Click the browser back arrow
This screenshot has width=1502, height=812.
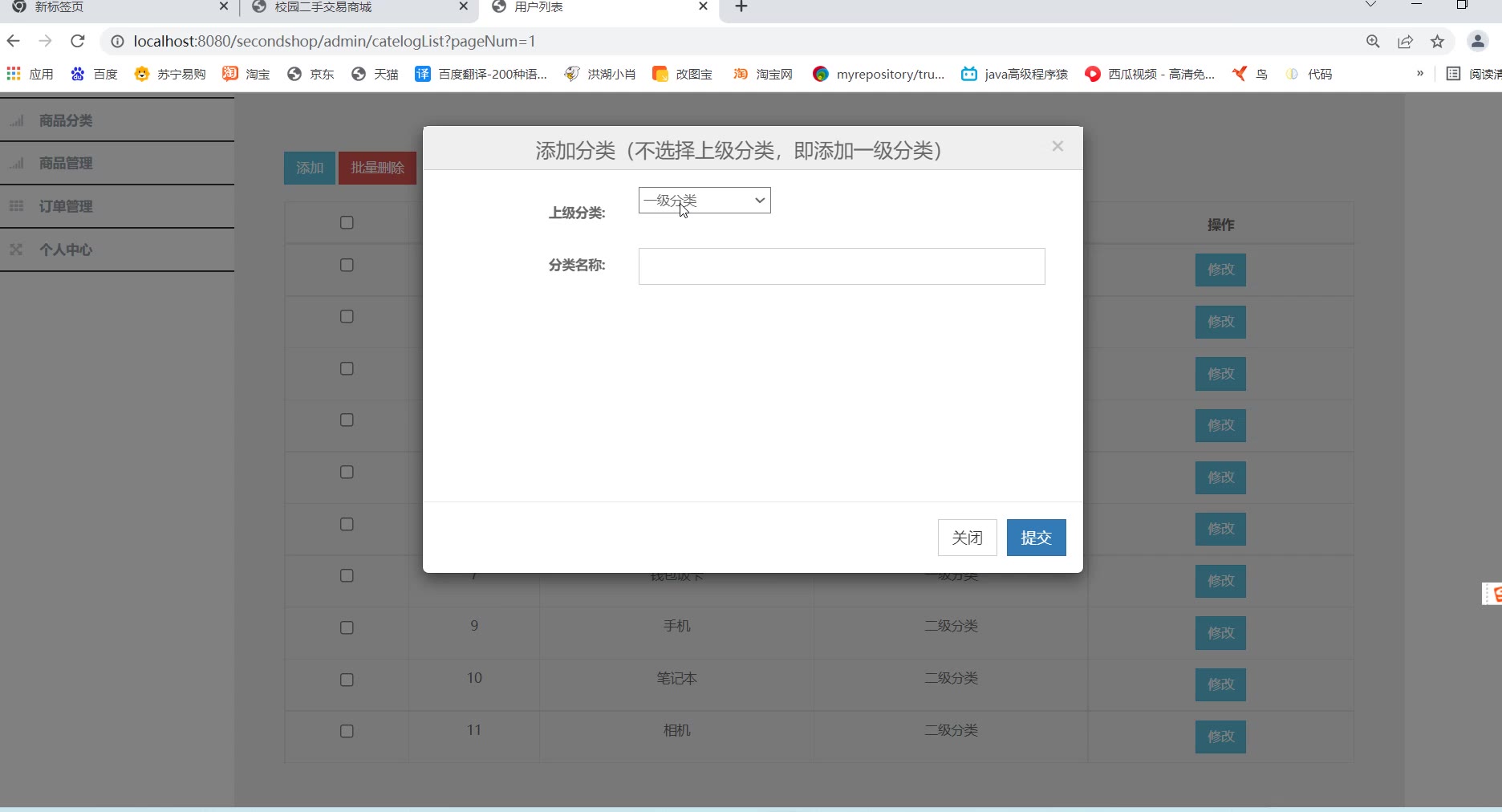point(14,41)
